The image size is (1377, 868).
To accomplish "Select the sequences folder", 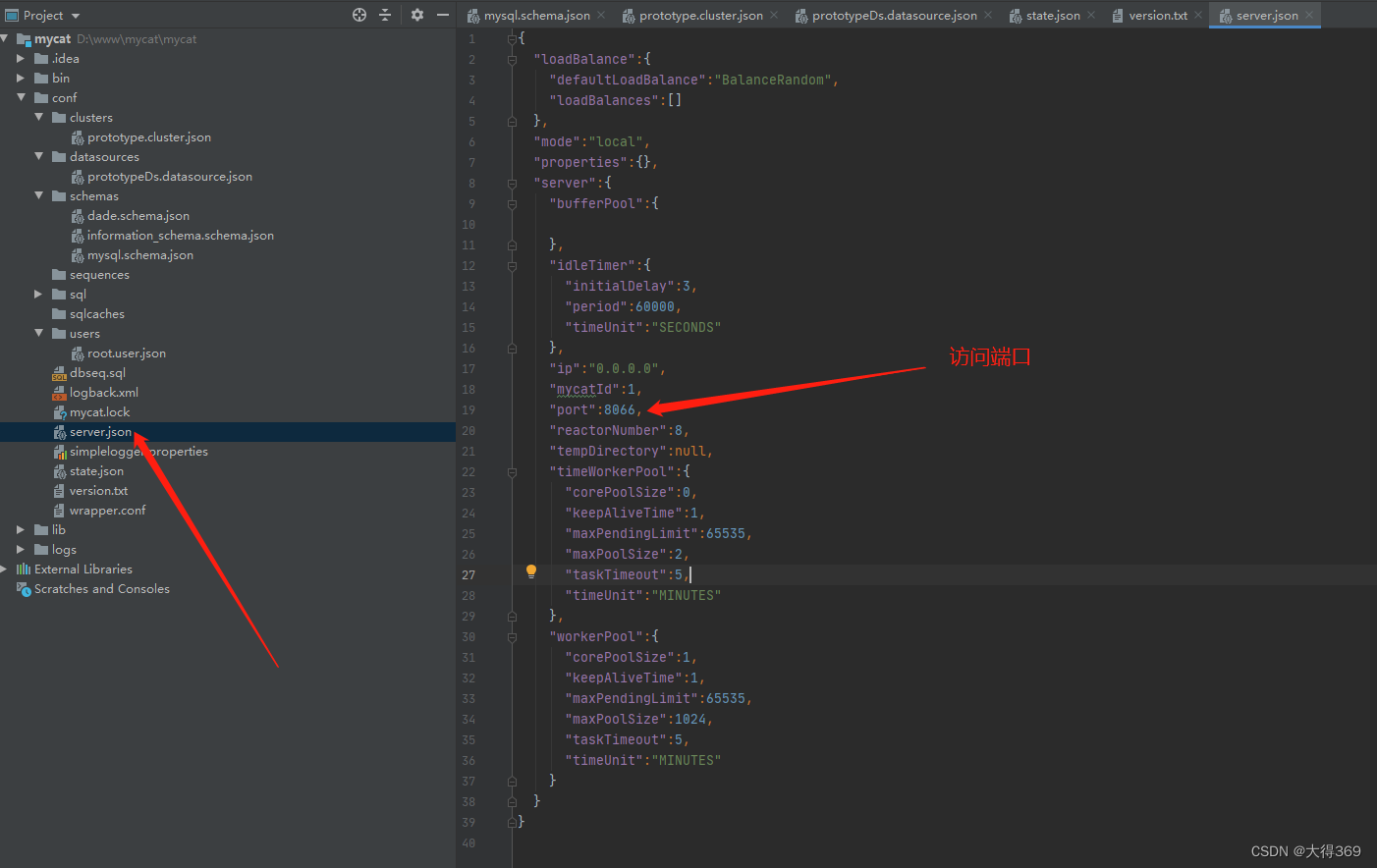I will click(99, 275).
